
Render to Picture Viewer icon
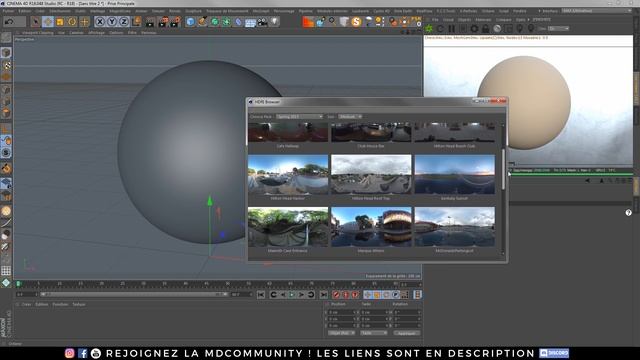tap(163, 22)
